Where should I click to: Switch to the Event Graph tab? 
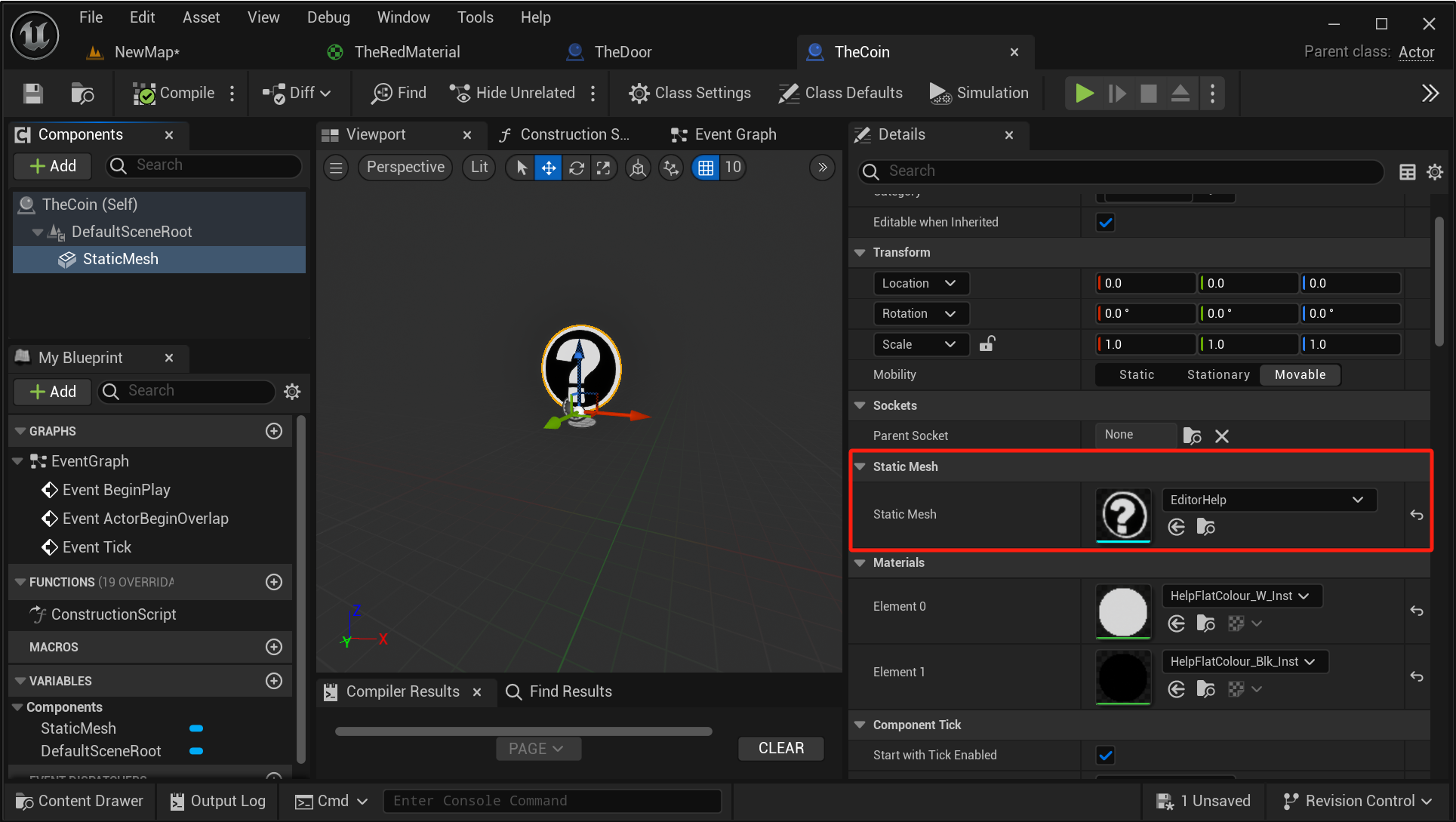pyautogui.click(x=723, y=135)
